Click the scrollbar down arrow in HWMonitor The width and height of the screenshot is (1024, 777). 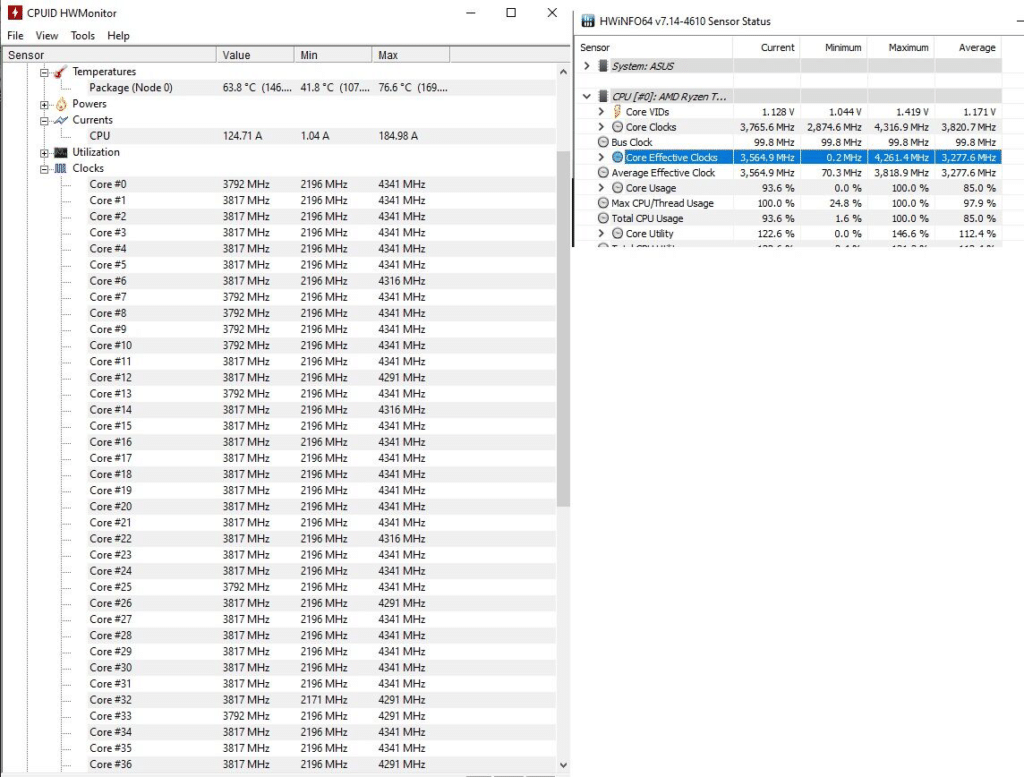(564, 765)
